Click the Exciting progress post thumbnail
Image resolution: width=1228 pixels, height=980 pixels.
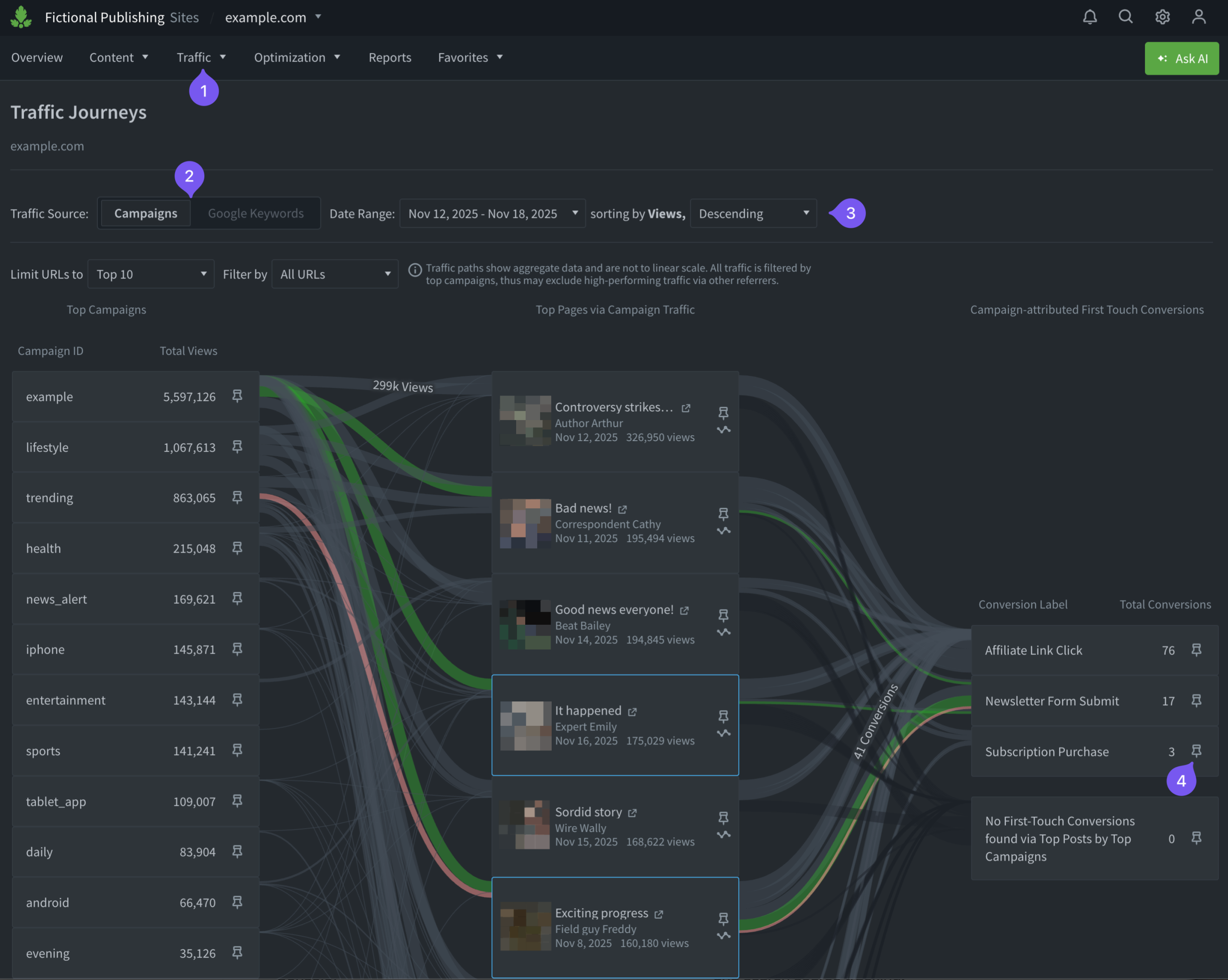click(x=525, y=926)
